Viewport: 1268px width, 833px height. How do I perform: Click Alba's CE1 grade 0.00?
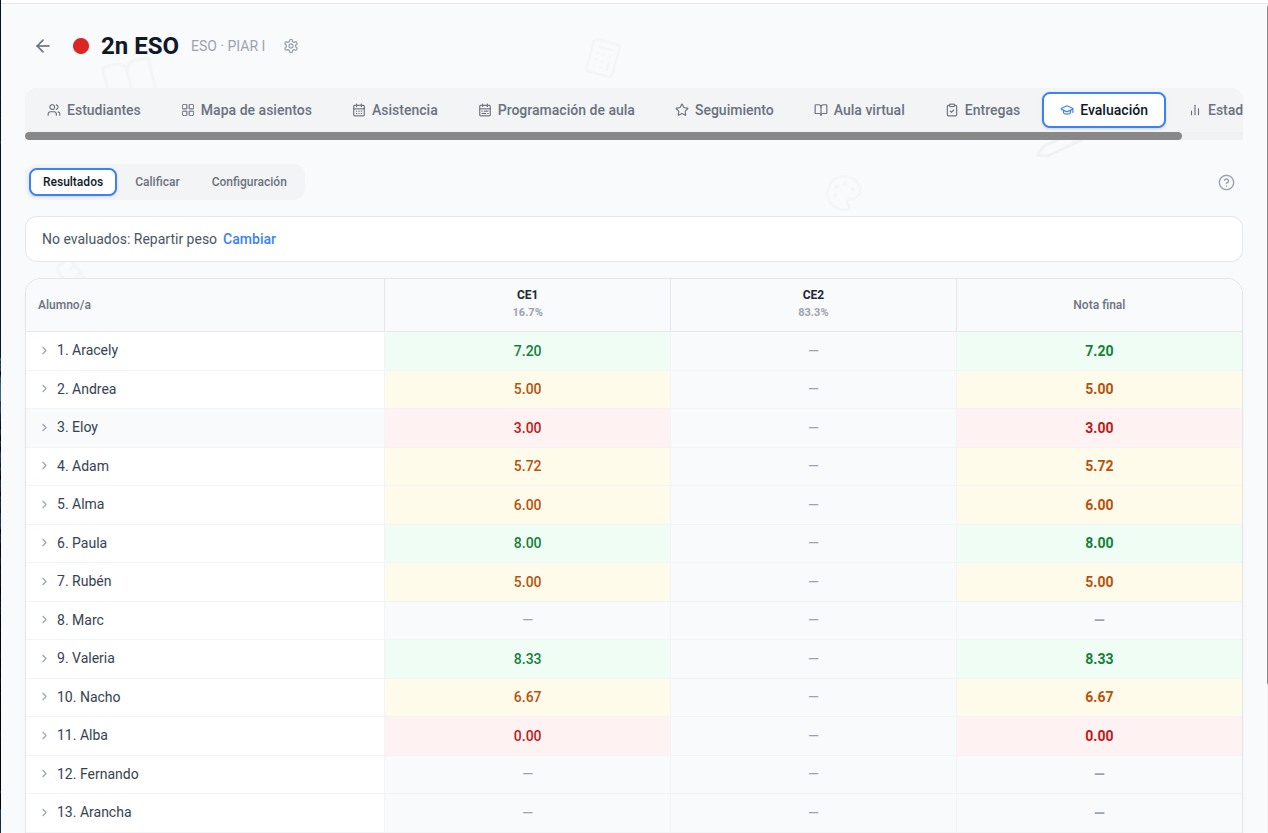pos(527,736)
